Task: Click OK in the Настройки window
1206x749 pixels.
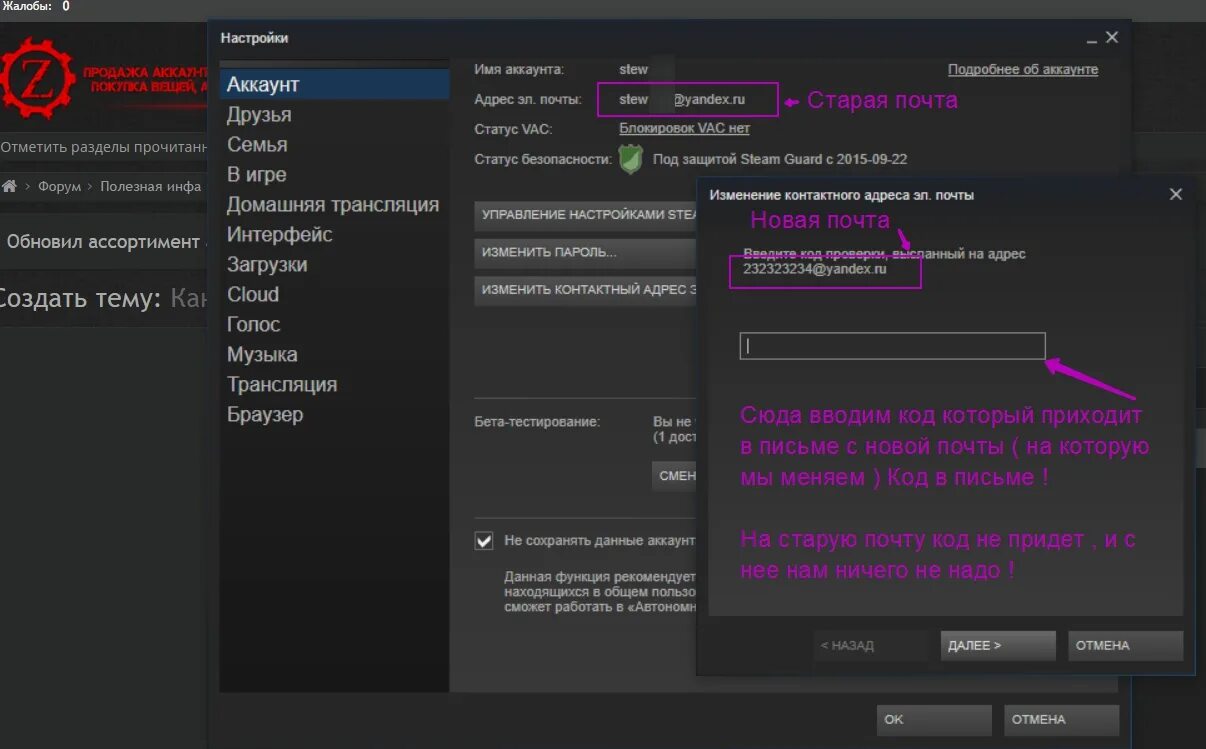Action: (934, 720)
